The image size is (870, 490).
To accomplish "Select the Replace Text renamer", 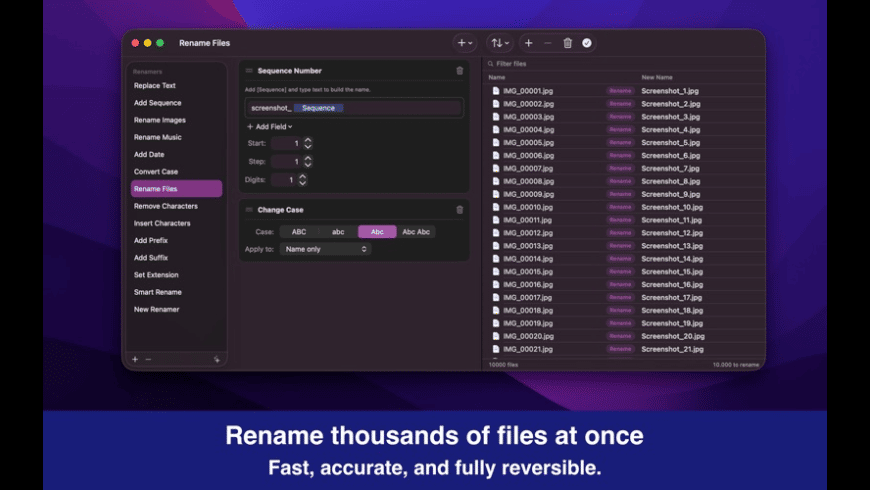I will [x=176, y=85].
